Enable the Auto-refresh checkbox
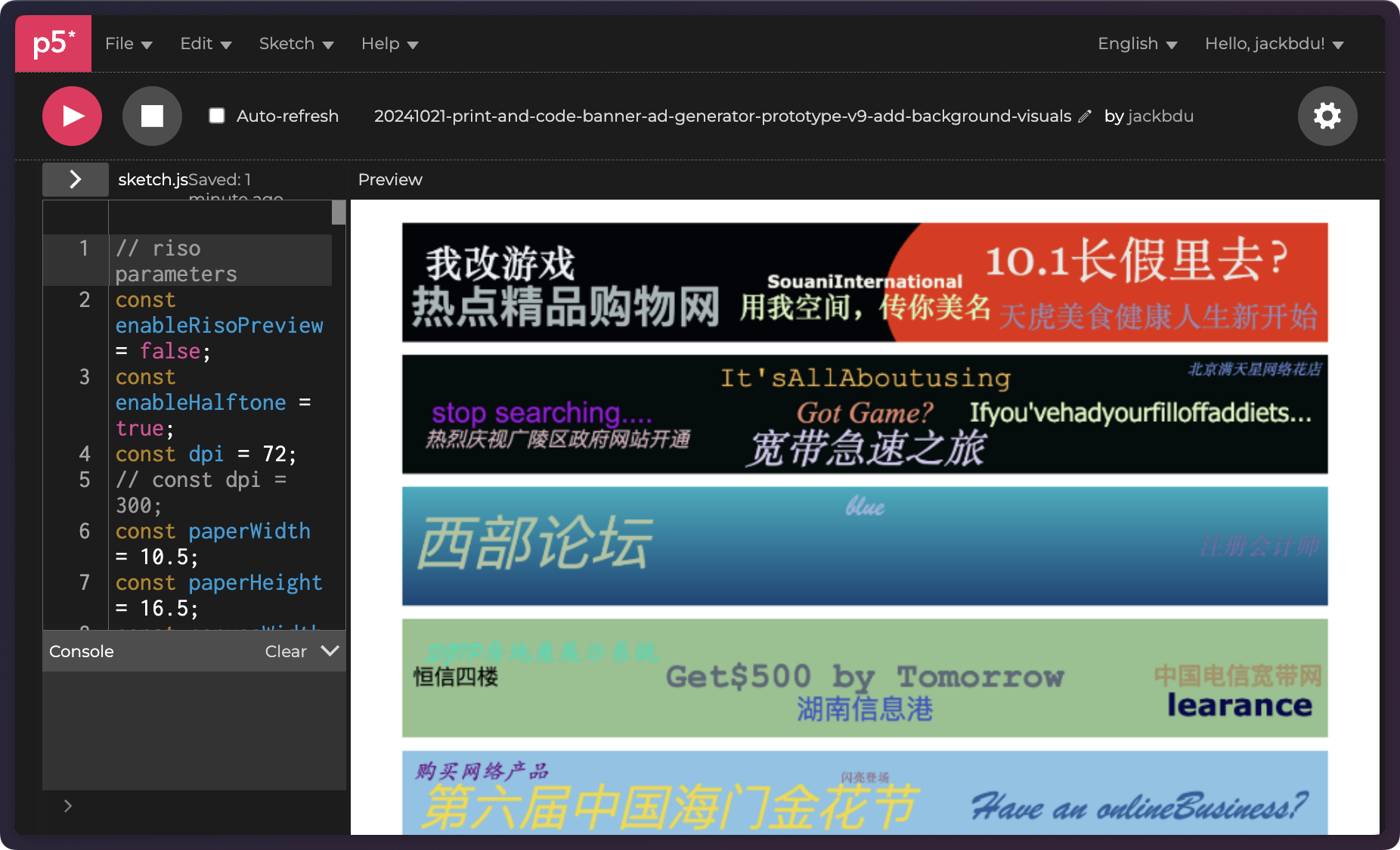1400x850 pixels. [217, 116]
